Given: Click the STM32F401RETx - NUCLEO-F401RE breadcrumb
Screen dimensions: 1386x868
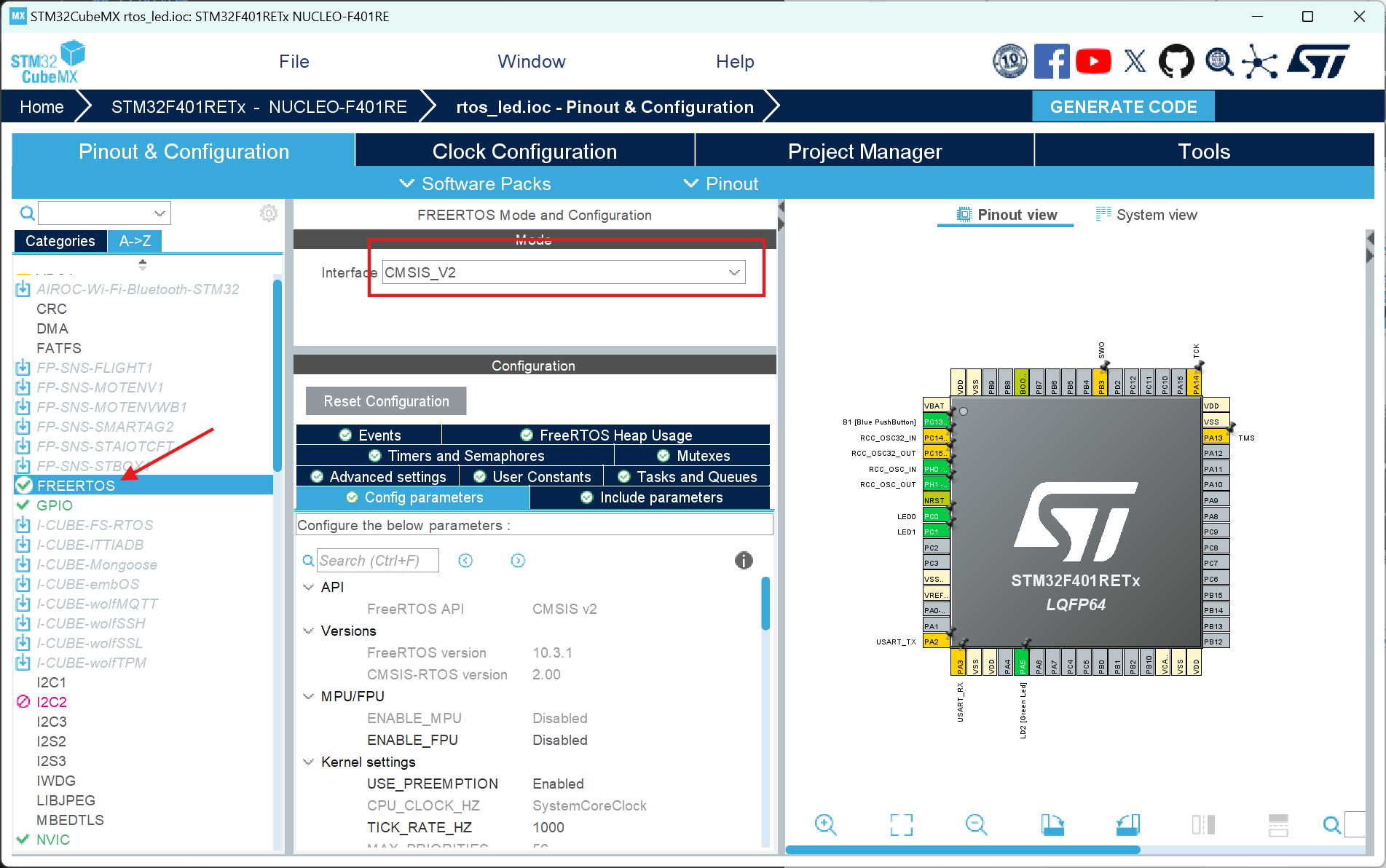Looking at the screenshot, I should (x=259, y=107).
